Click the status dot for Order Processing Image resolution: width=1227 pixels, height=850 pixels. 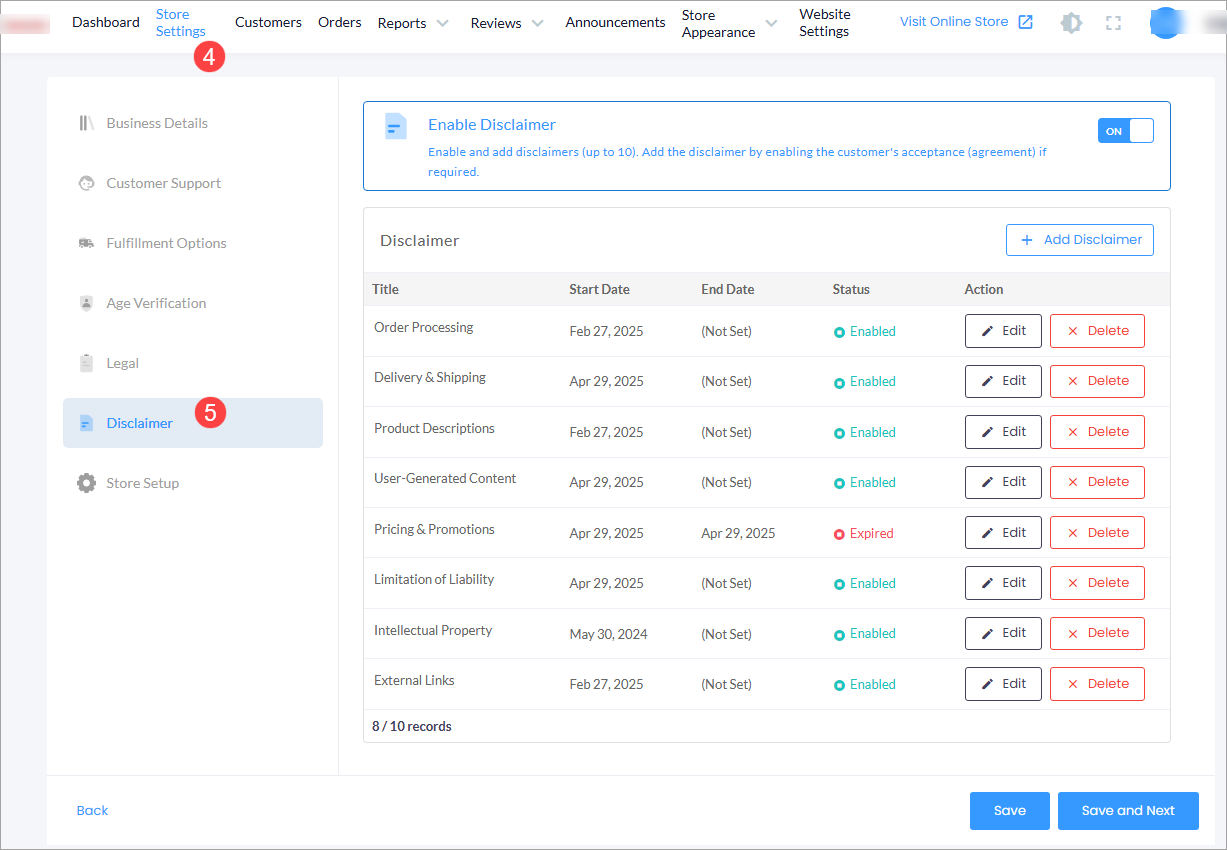[x=840, y=332]
